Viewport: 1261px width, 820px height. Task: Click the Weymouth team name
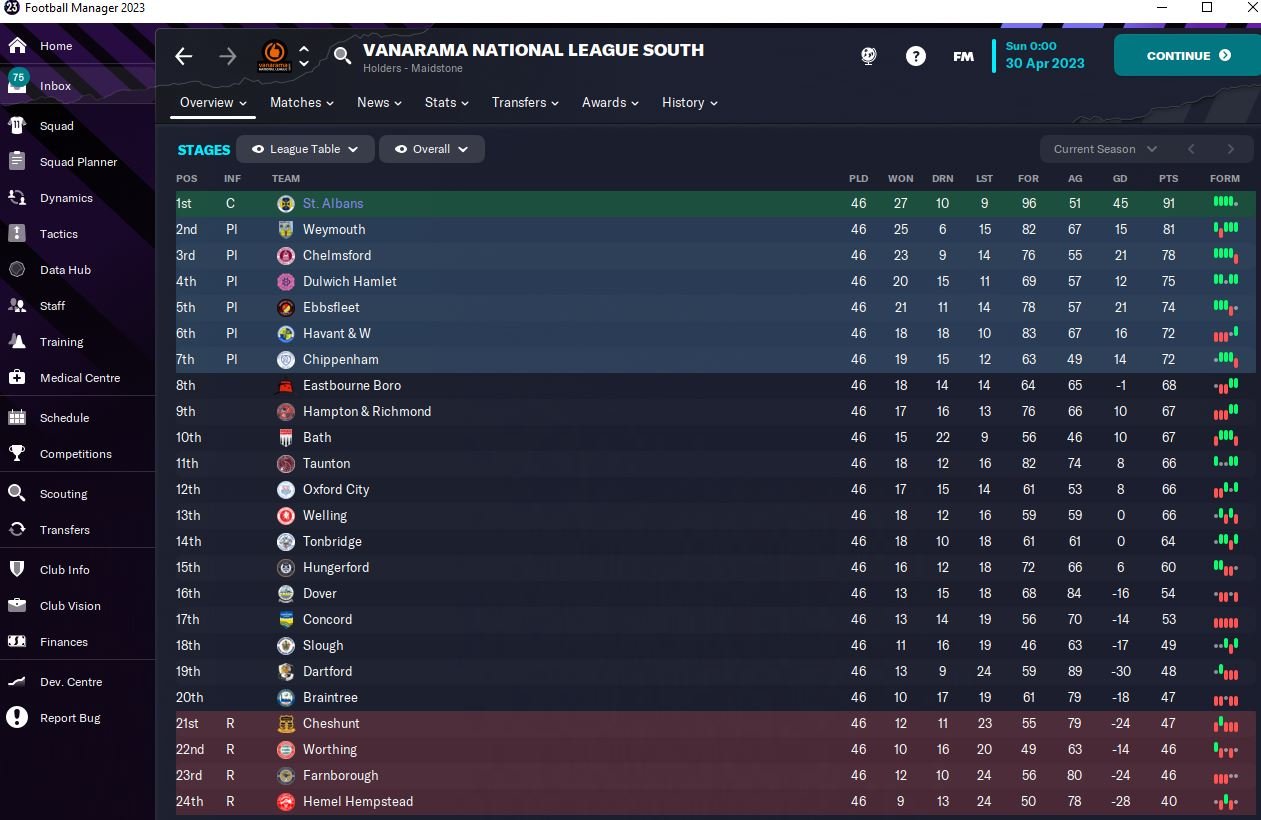[x=334, y=229]
